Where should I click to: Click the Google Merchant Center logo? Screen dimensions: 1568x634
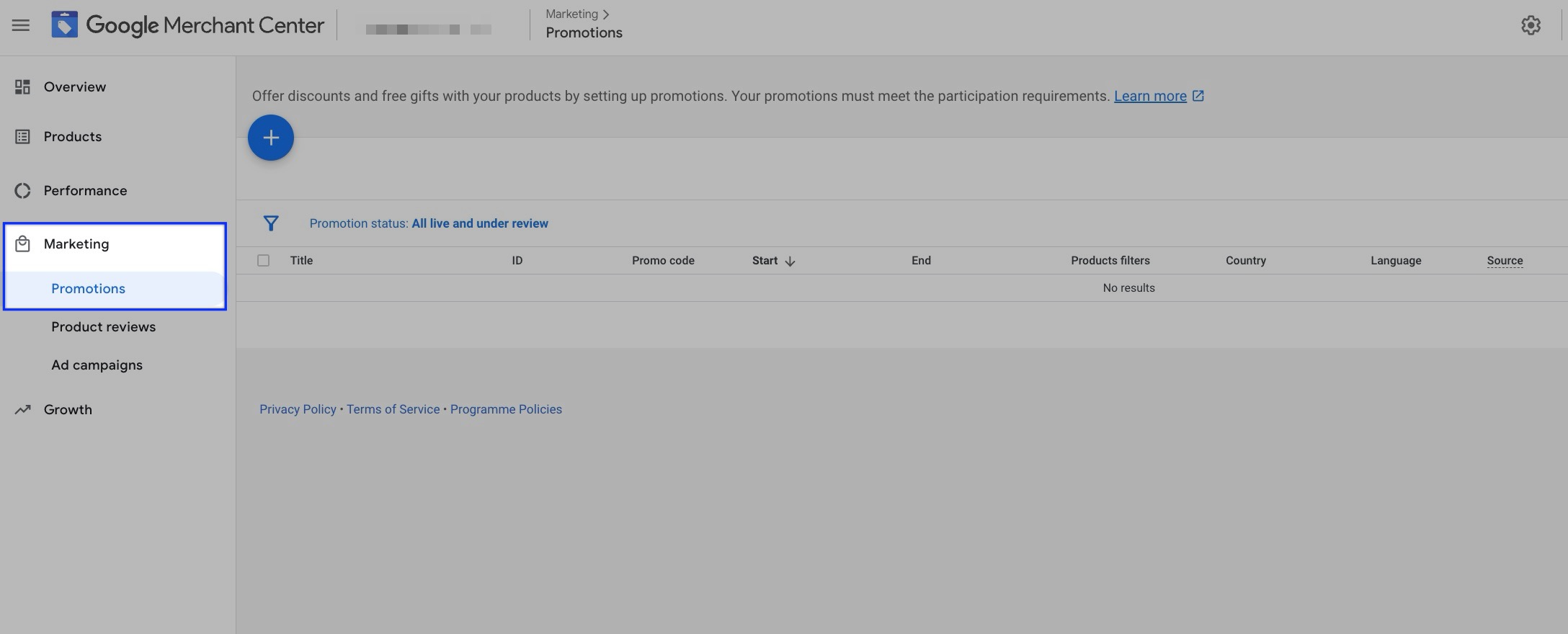point(187,25)
